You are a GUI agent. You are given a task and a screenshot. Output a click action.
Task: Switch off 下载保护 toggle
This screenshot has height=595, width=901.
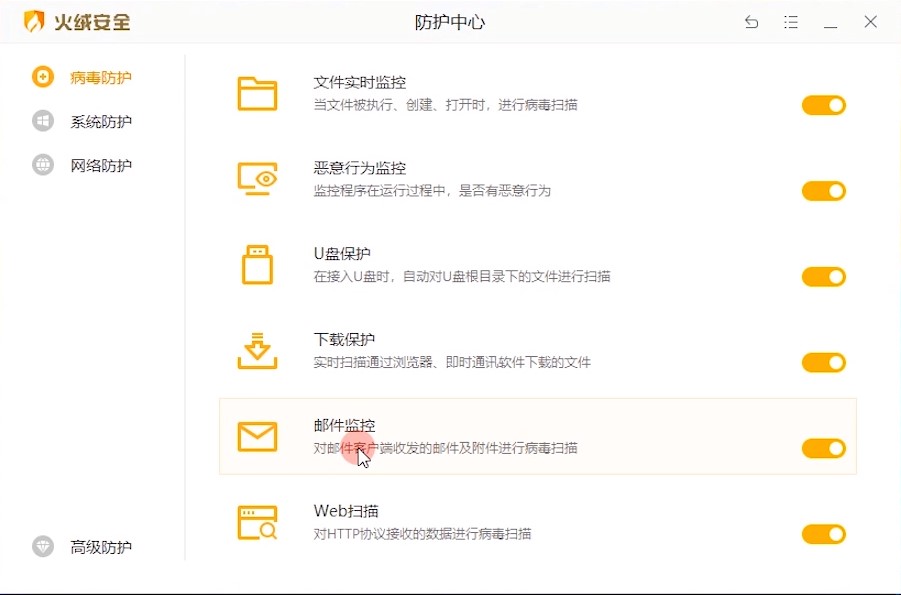click(824, 363)
